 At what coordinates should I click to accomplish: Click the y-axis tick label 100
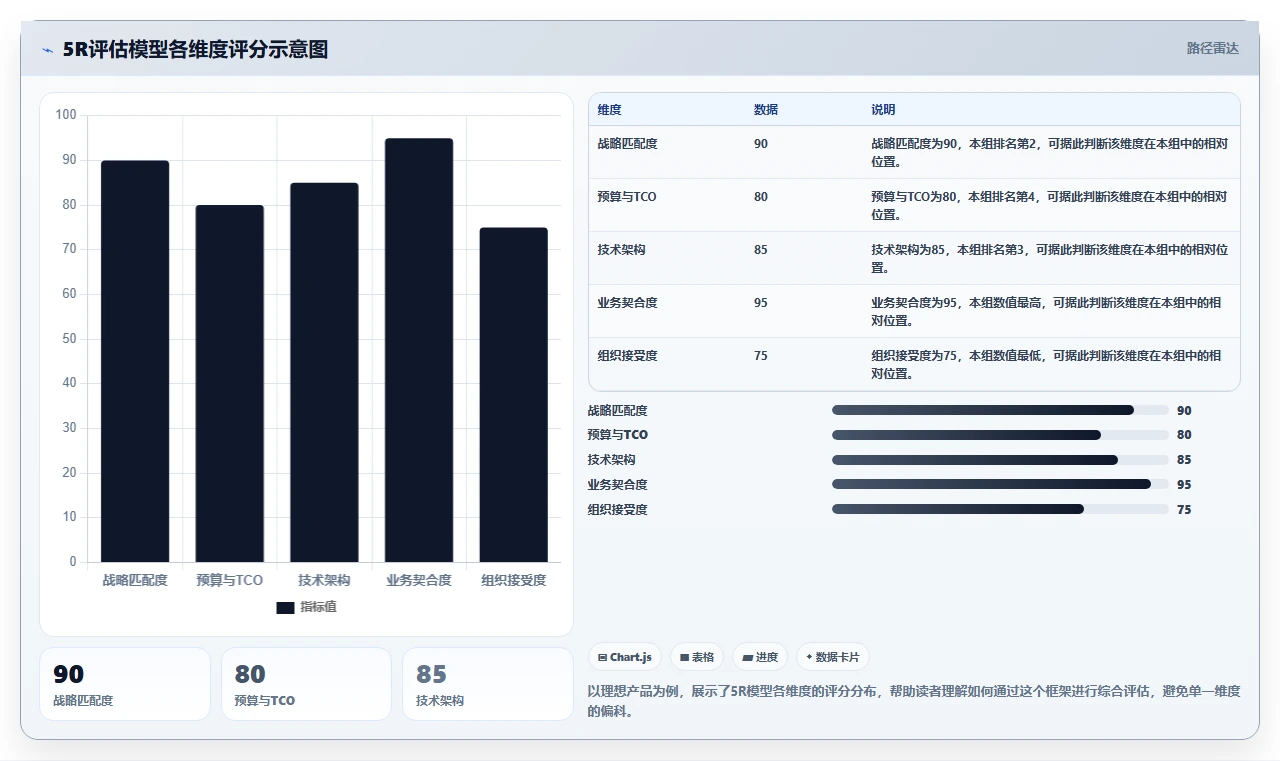click(66, 115)
